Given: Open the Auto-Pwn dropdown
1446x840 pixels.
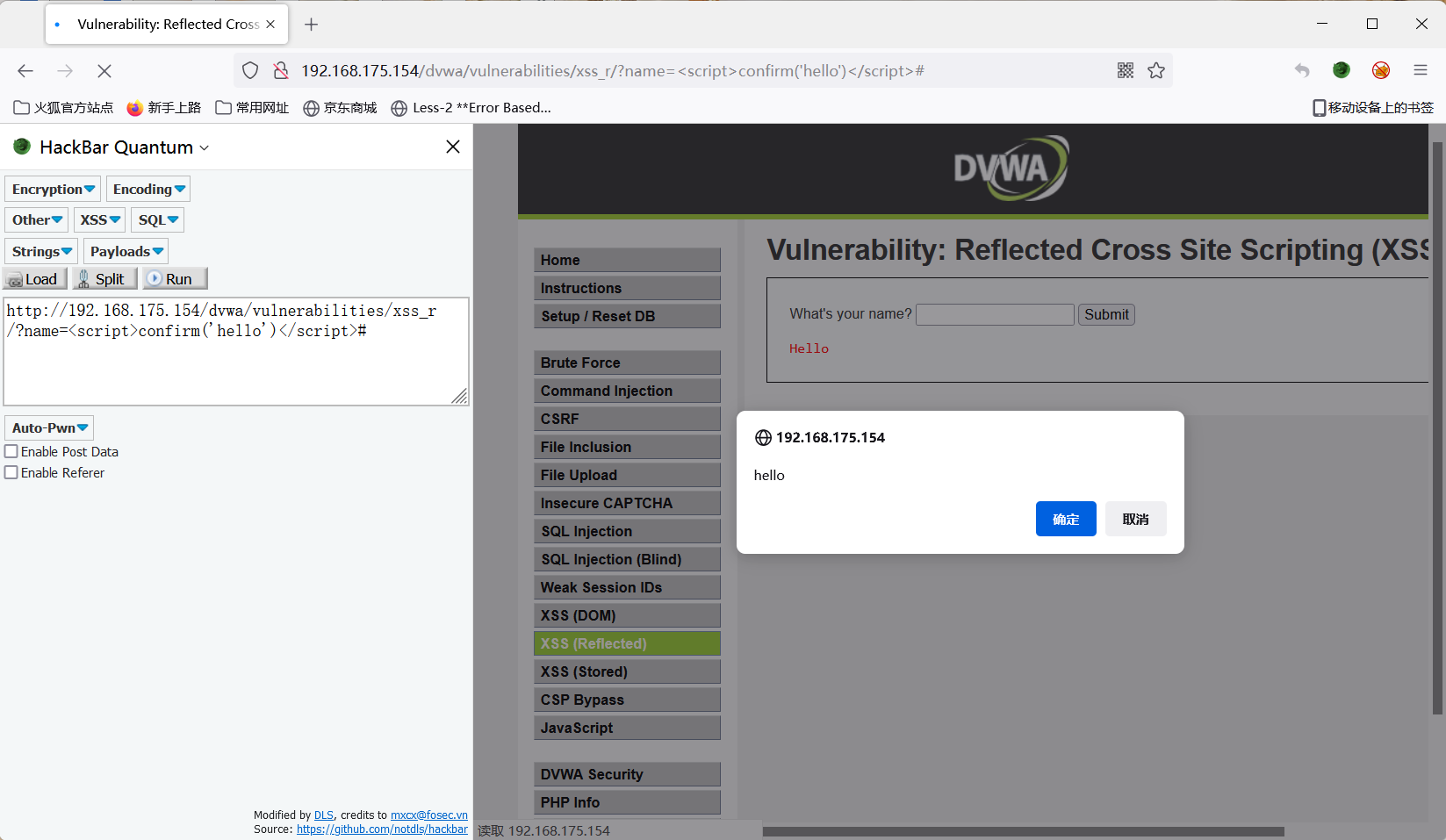Looking at the screenshot, I should (x=49, y=428).
